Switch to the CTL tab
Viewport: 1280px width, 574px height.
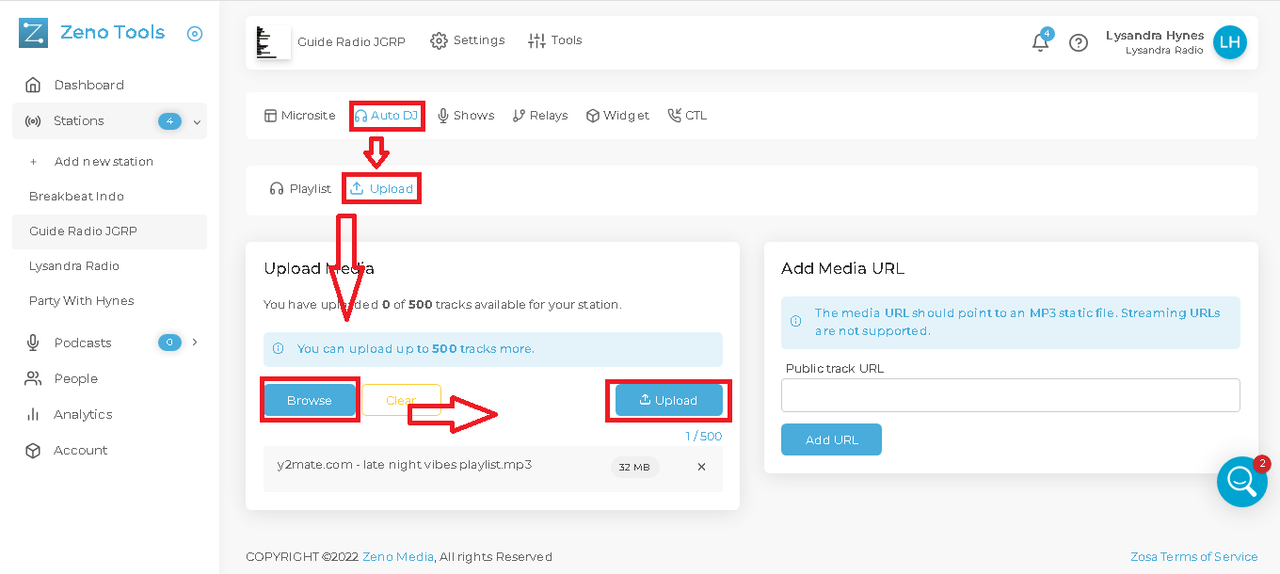[x=688, y=116]
